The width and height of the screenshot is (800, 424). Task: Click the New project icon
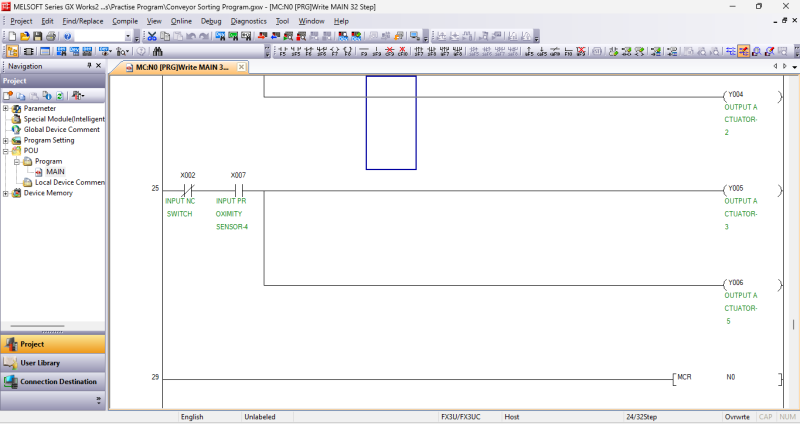(10, 36)
